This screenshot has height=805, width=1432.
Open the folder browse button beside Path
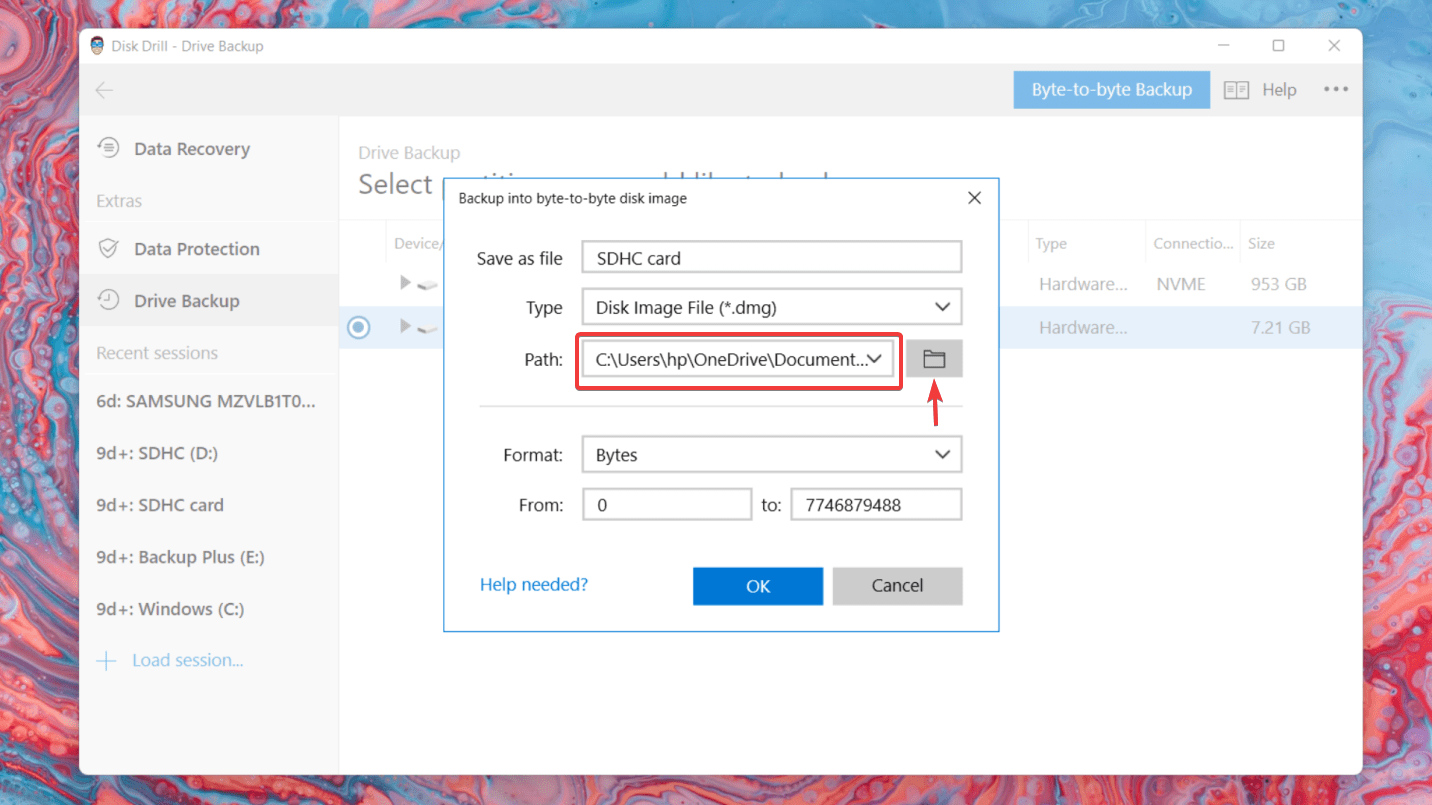pos(934,359)
